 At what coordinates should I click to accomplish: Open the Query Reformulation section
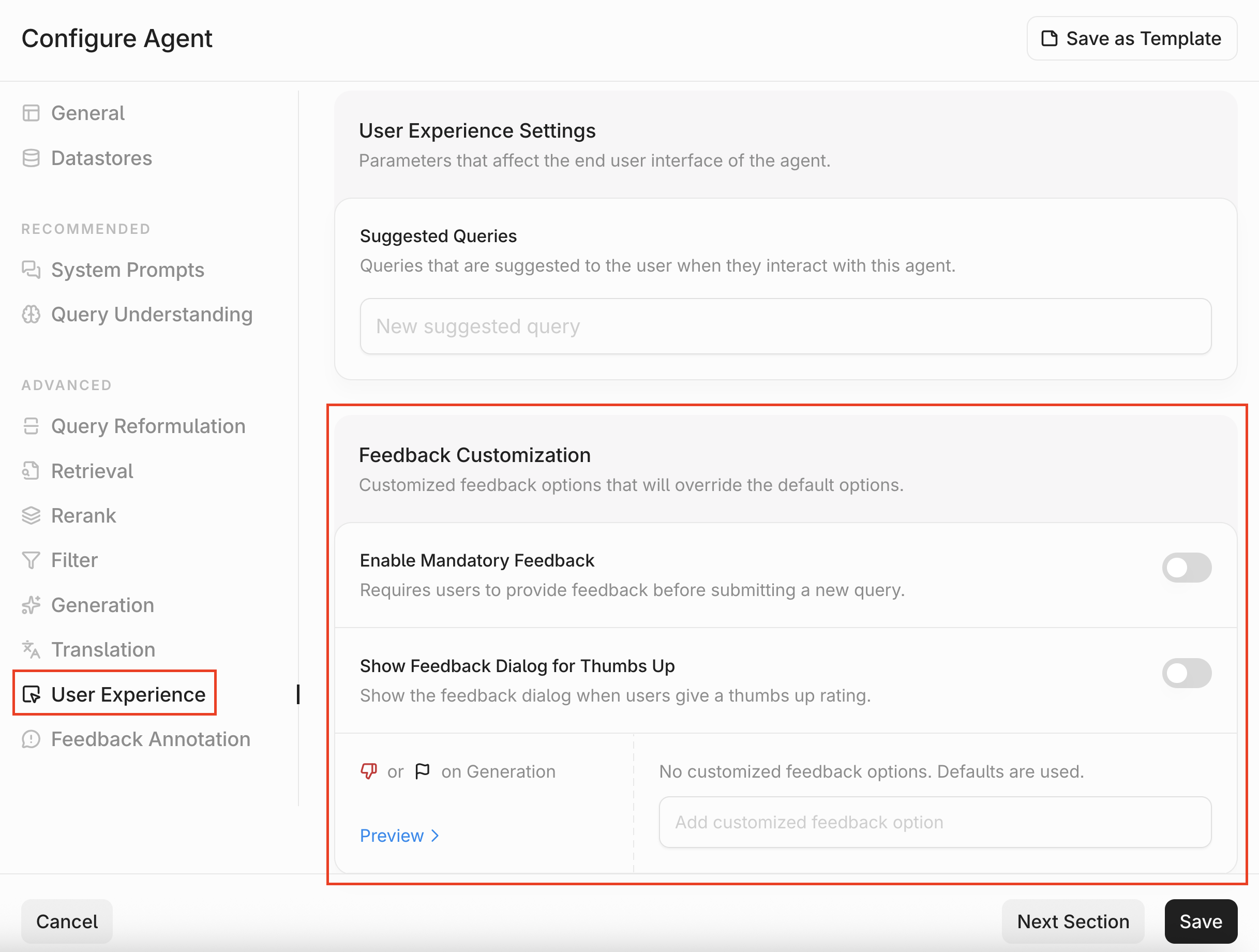pyautogui.click(x=148, y=426)
